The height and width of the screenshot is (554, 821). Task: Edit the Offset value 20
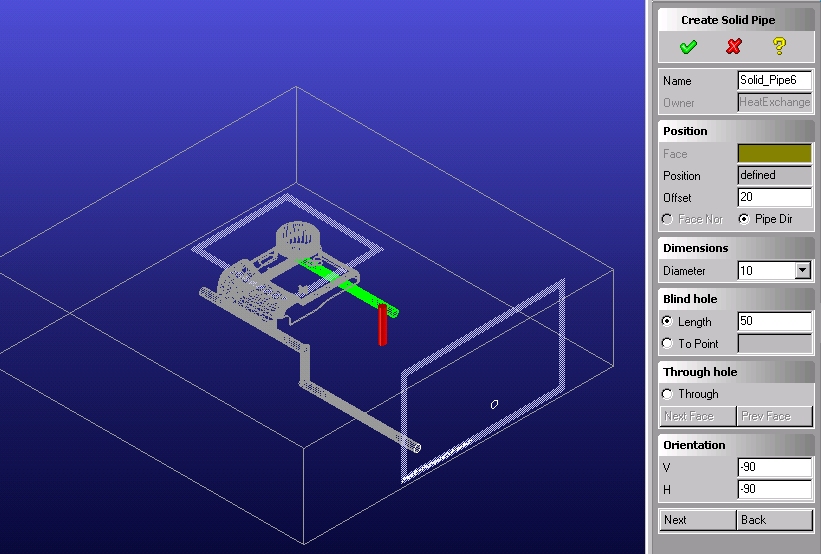coord(774,197)
